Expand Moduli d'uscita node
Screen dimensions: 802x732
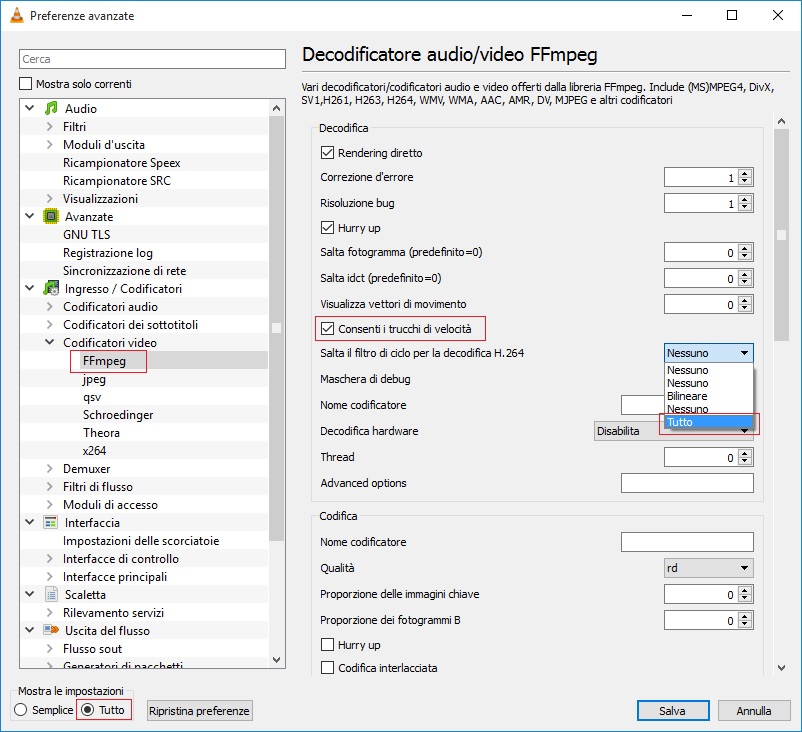tap(50, 144)
